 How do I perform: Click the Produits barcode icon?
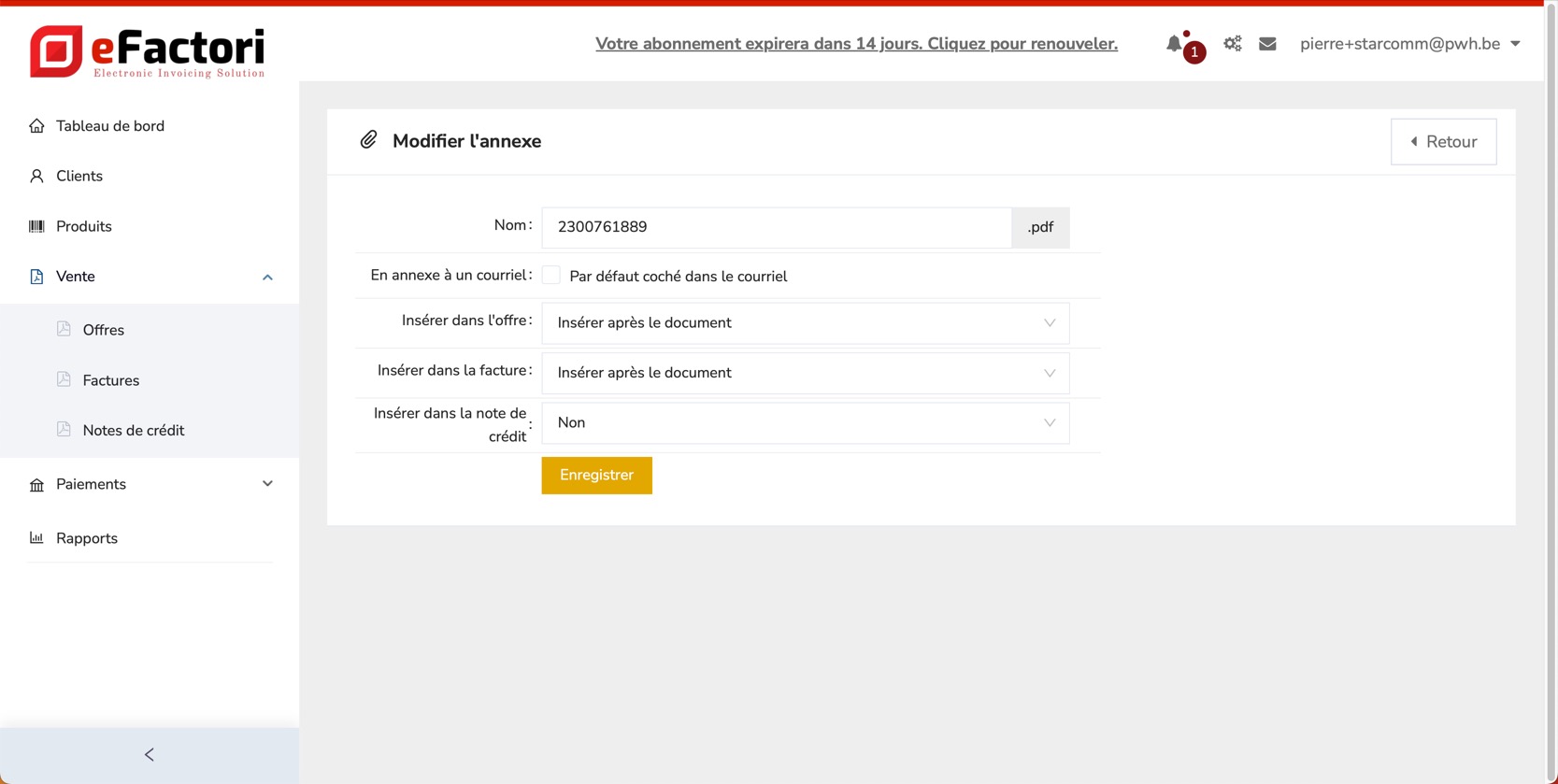(x=36, y=226)
